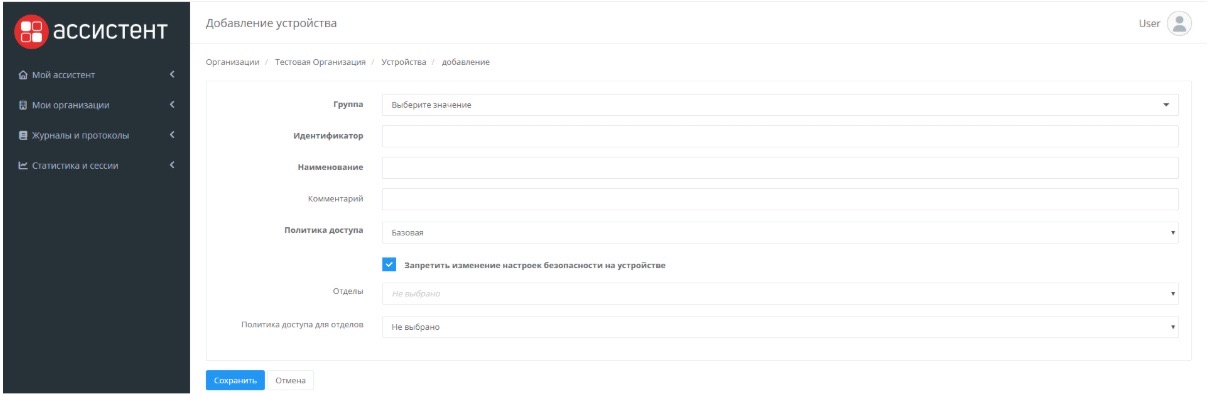Go to Организации breadcrumb
Screen dimensions: 1208x396
[232, 63]
